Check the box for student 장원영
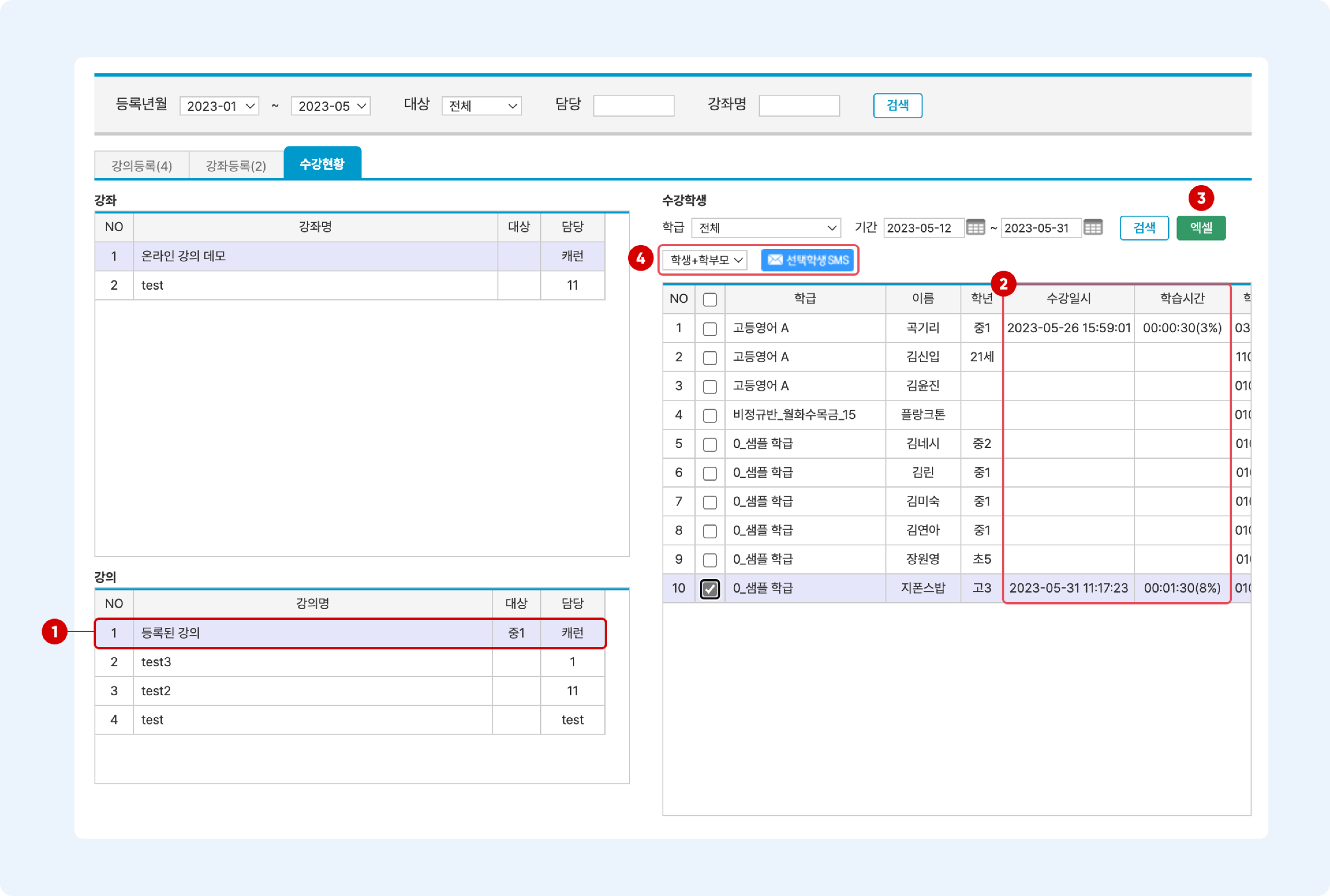The width and height of the screenshot is (1330, 896). (710, 559)
